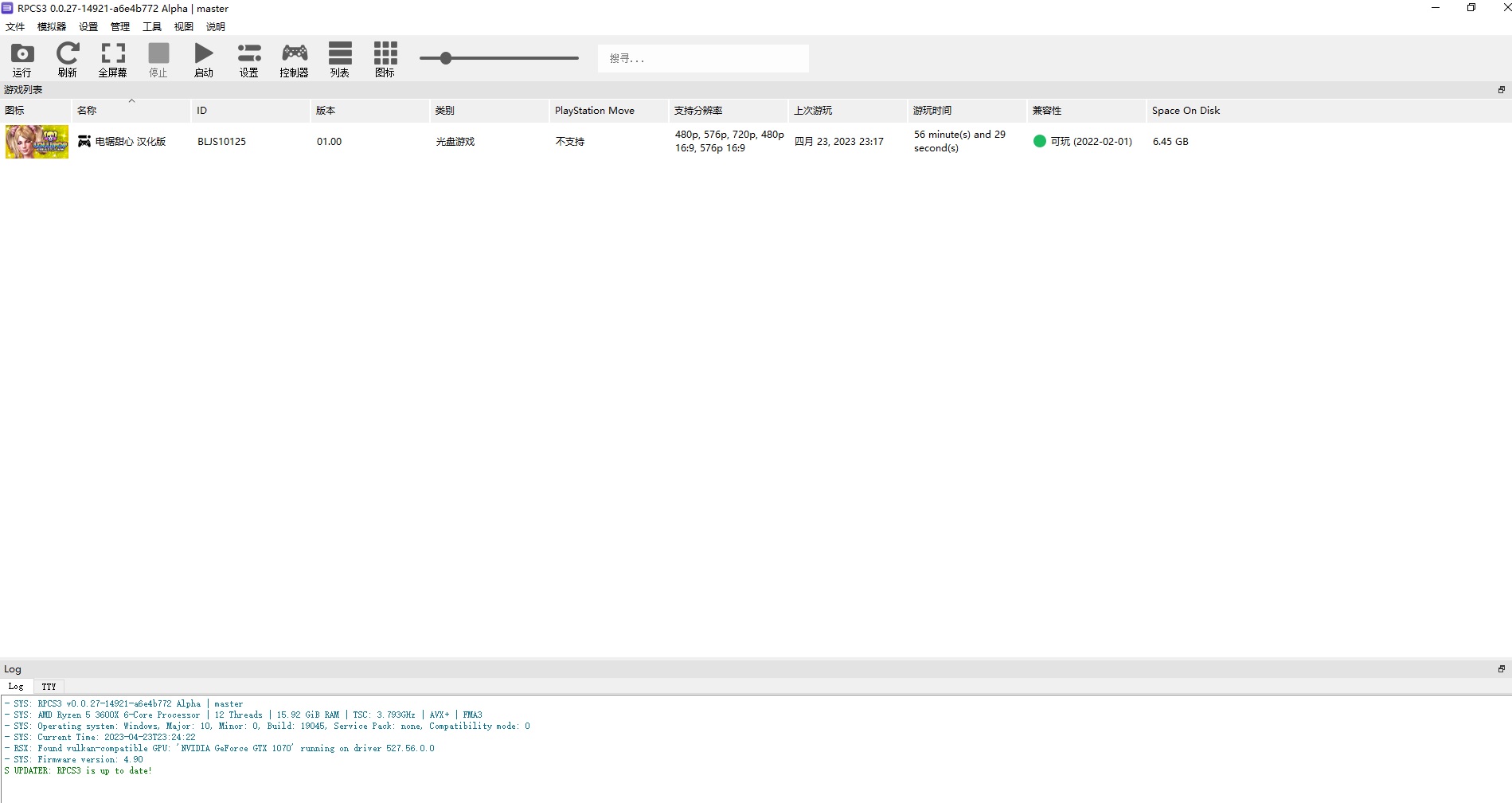Click the supported resolutions cell
This screenshot has width=1512, height=803.
(729, 141)
